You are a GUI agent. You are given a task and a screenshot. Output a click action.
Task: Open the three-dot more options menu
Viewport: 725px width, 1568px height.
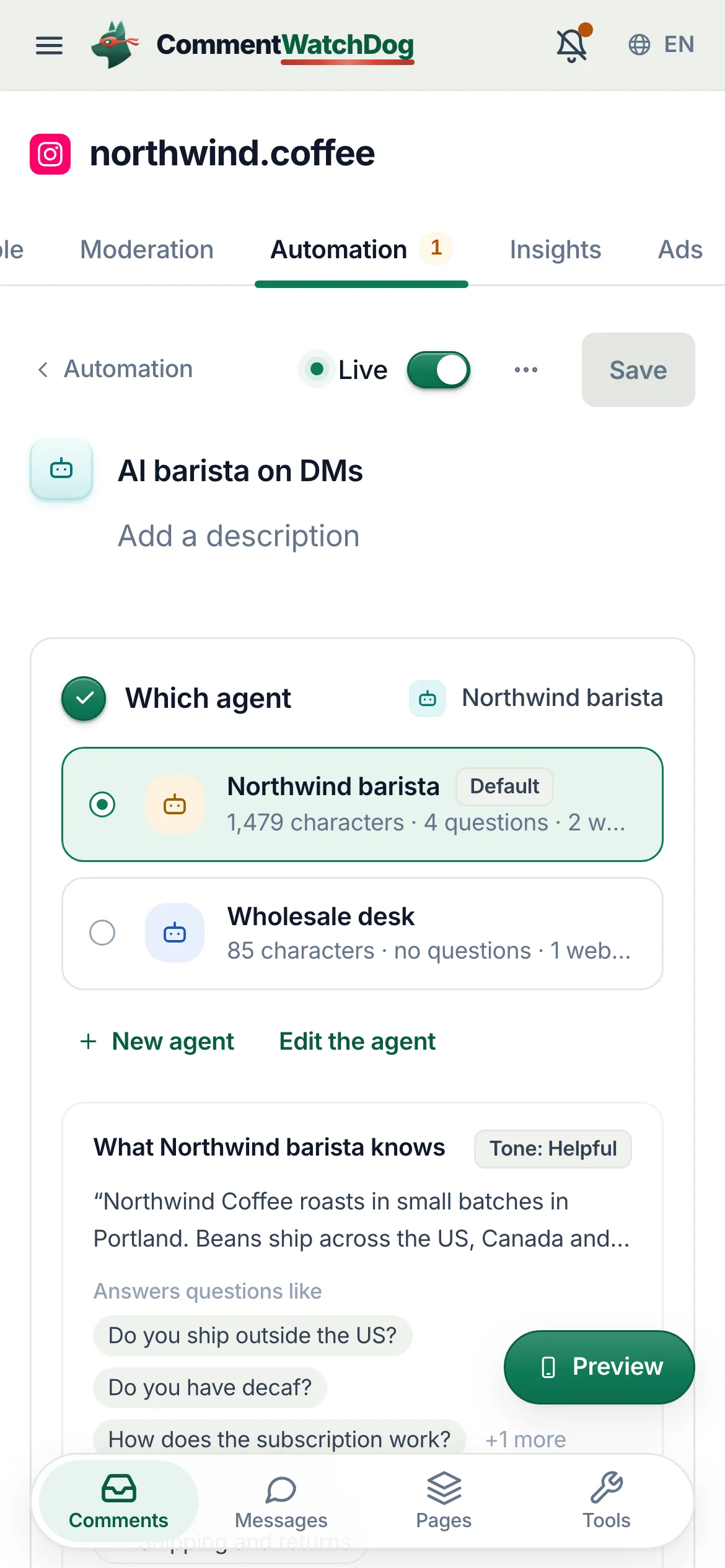(526, 370)
